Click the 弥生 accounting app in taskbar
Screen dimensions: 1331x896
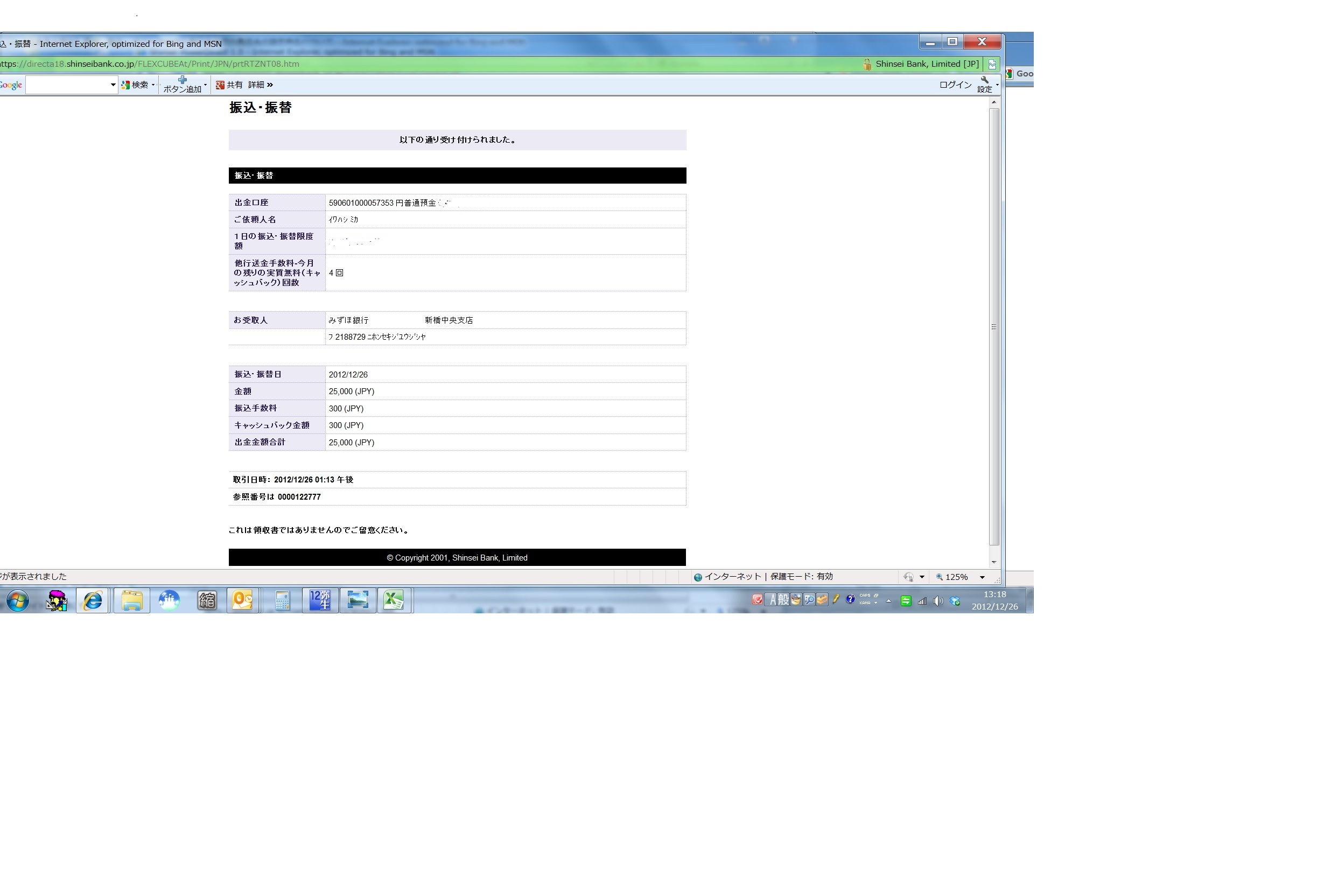(320, 600)
